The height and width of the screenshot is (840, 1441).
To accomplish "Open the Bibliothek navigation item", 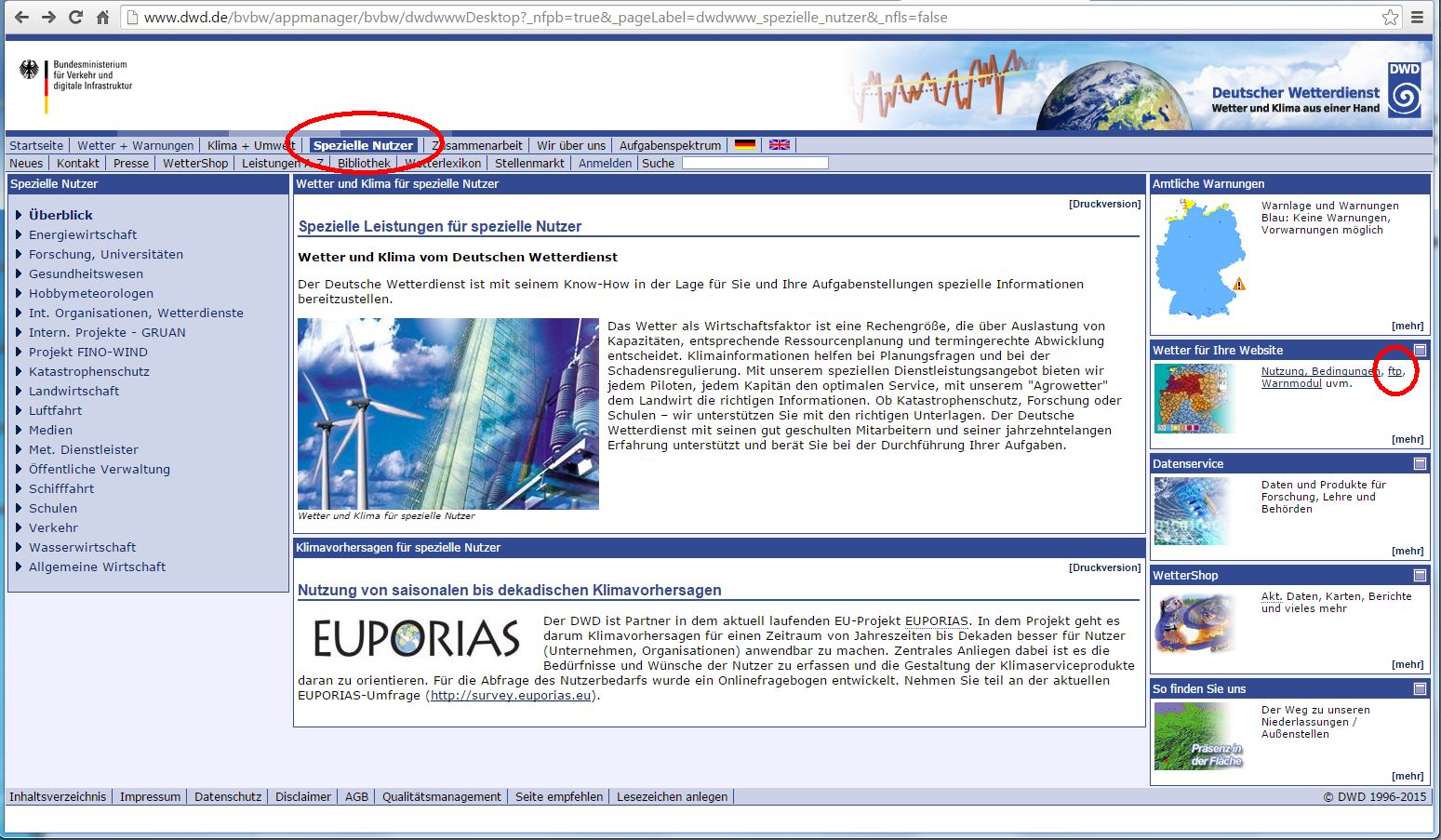I will click(364, 163).
